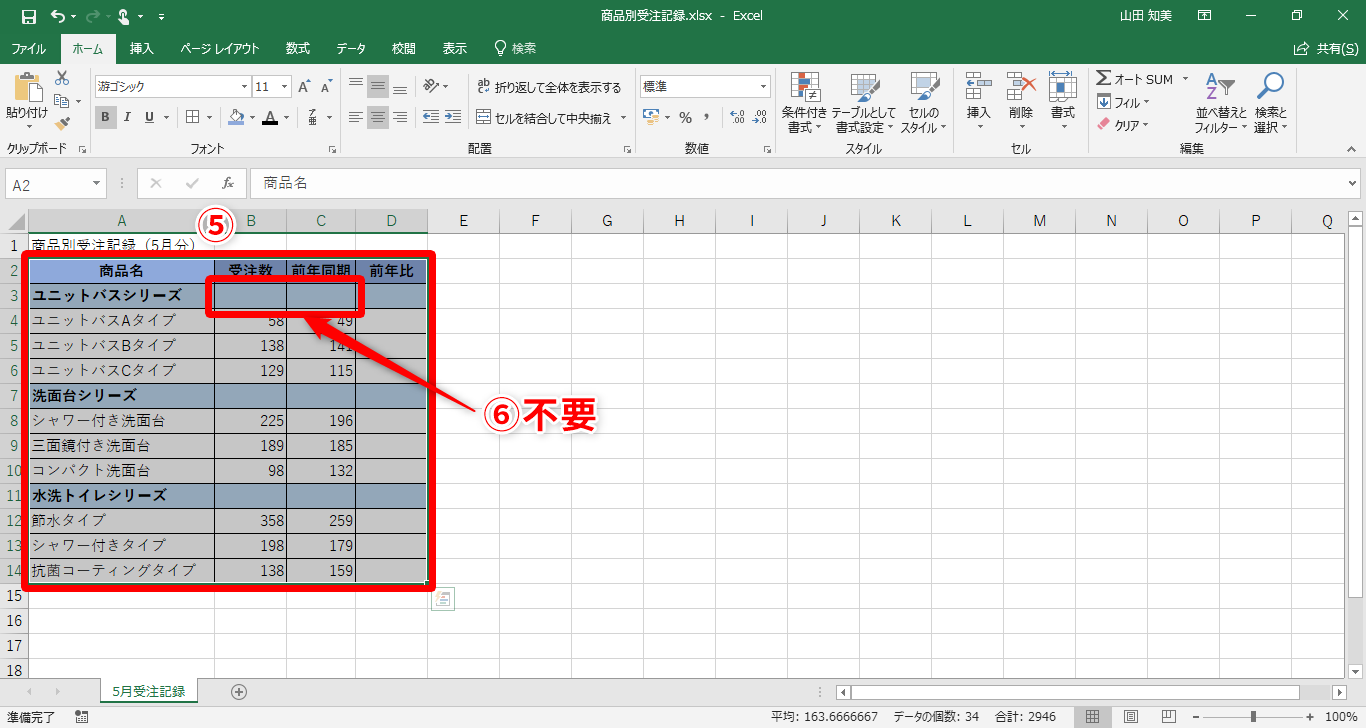Apply comma style number format
Screen dimensions: 1366x728
(708, 117)
